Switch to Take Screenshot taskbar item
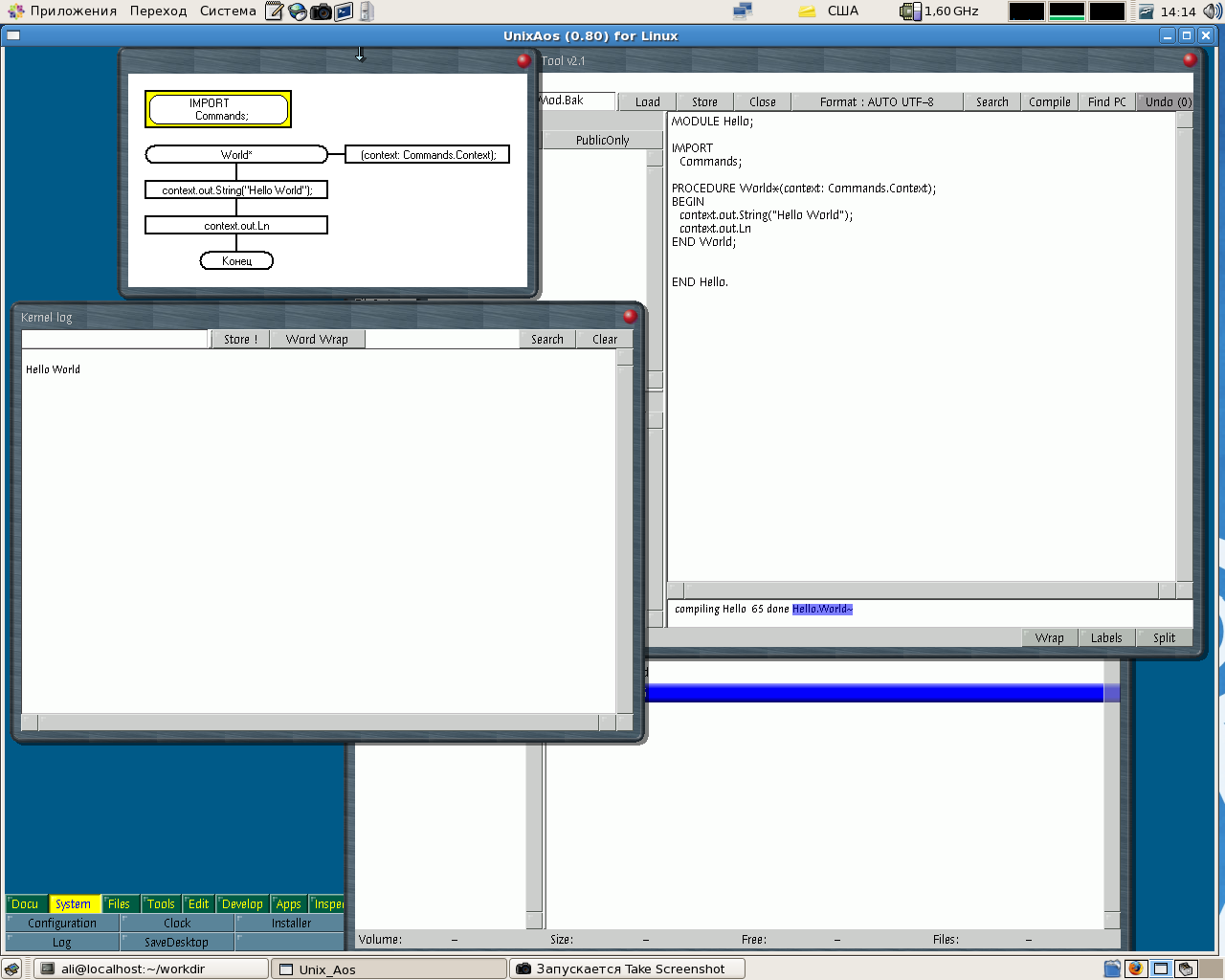Screen dimensions: 1225x980 coord(627,969)
